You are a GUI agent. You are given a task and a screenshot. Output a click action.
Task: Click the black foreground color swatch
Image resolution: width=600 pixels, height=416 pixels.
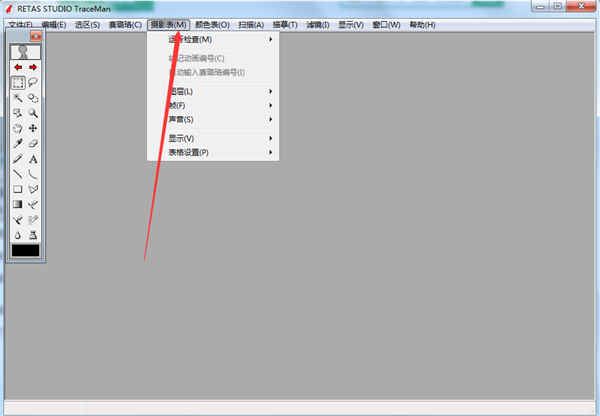[x=25, y=250]
